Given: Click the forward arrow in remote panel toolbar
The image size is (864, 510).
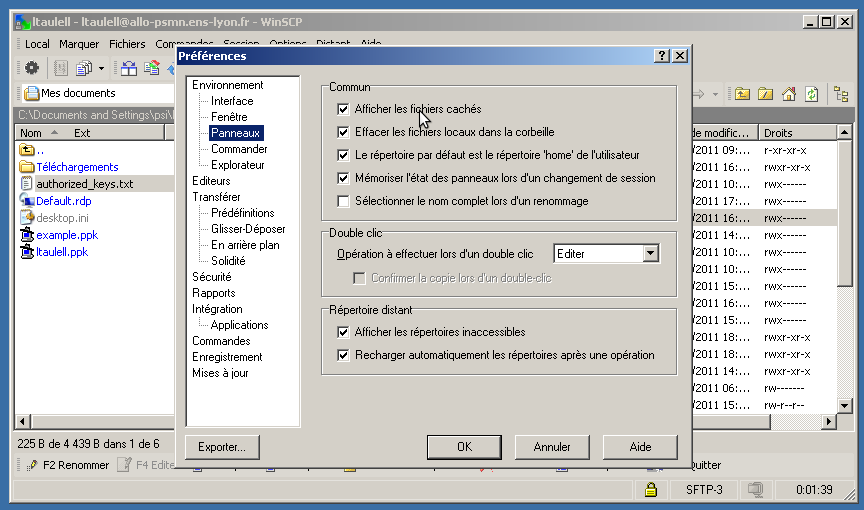Looking at the screenshot, I should [699, 94].
